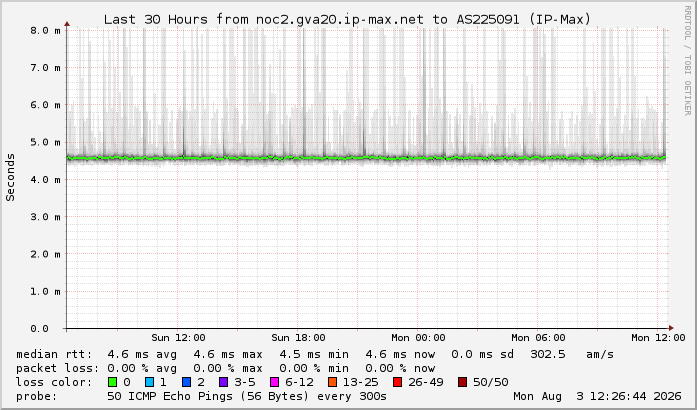Click the magenta loss swatch for 6-12
This screenshot has height=410, width=697.
[275, 382]
